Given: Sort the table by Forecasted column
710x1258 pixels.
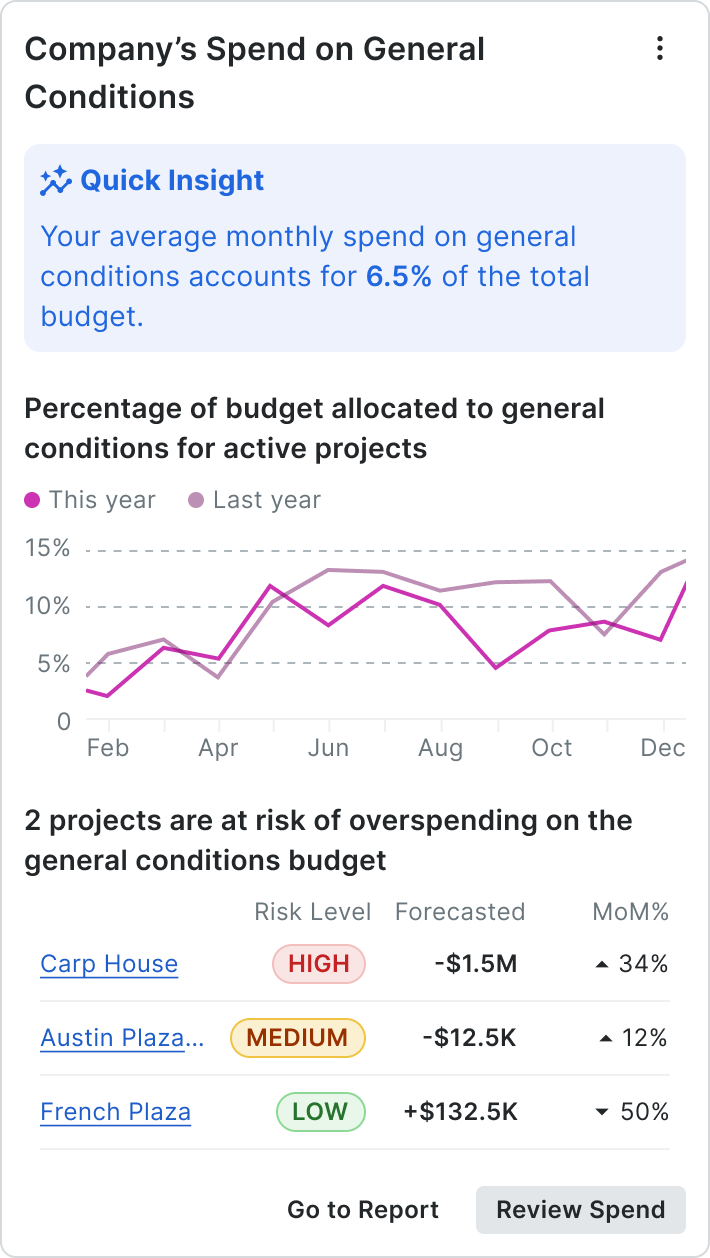Looking at the screenshot, I should [x=460, y=912].
